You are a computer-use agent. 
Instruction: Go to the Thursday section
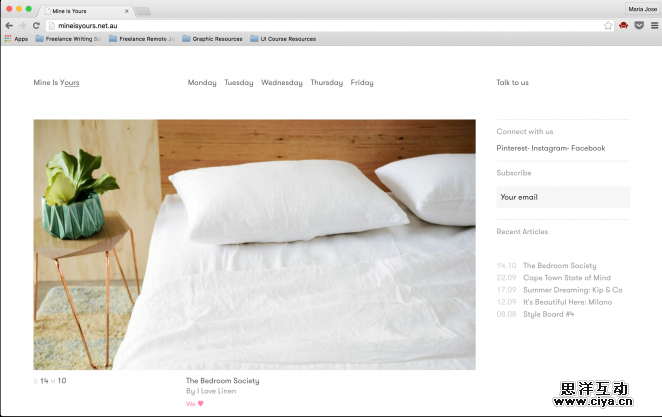(x=326, y=83)
